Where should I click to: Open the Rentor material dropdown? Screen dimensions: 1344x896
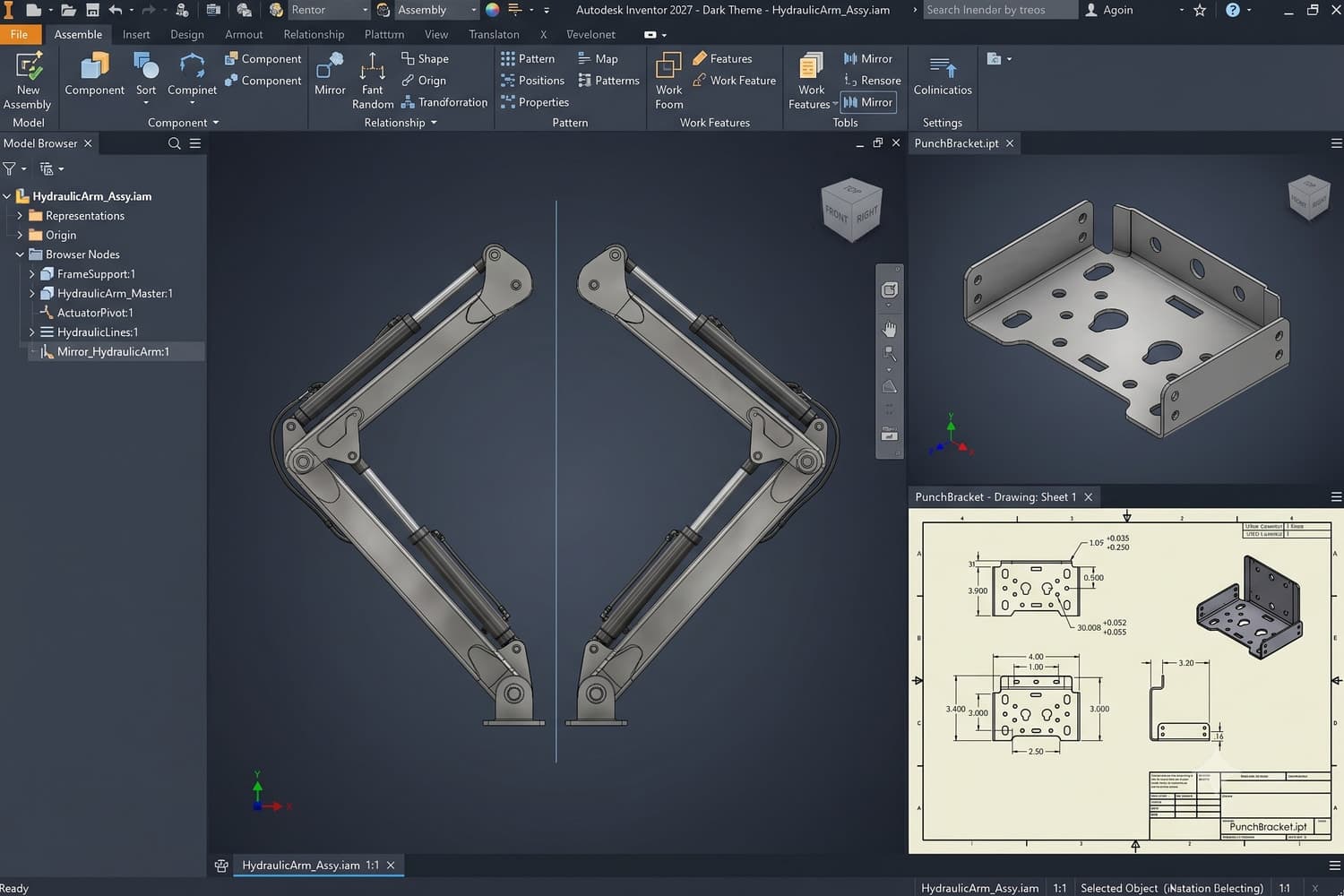click(x=328, y=10)
